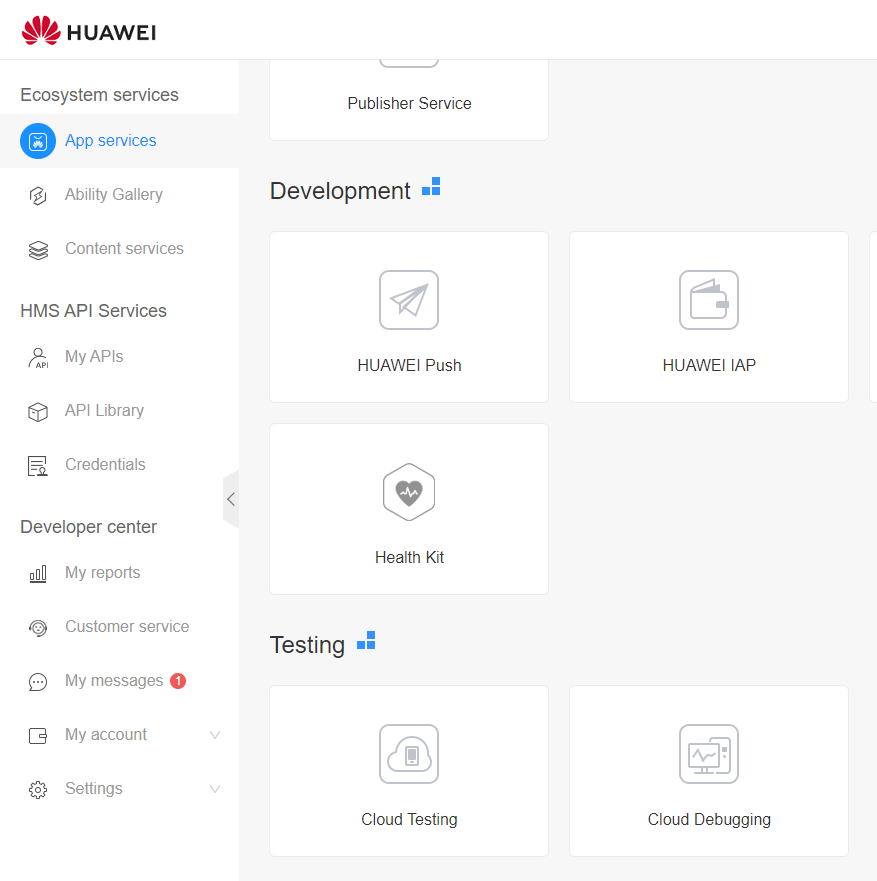
Task: Open Credentials page
Action: pyautogui.click(x=105, y=464)
